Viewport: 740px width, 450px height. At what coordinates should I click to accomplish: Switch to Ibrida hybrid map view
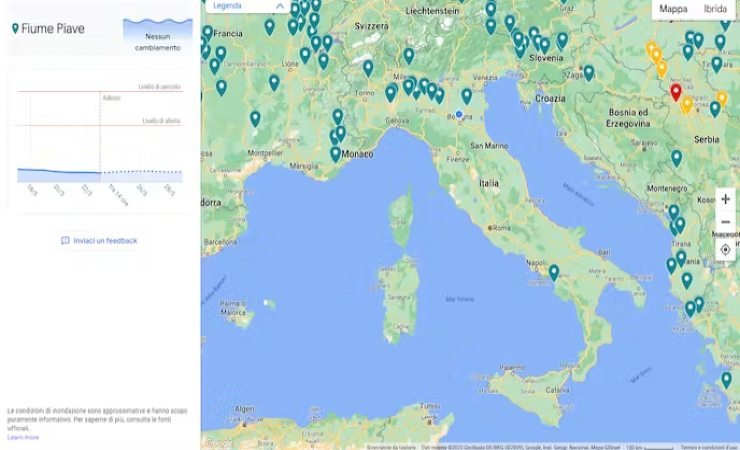(715, 8)
